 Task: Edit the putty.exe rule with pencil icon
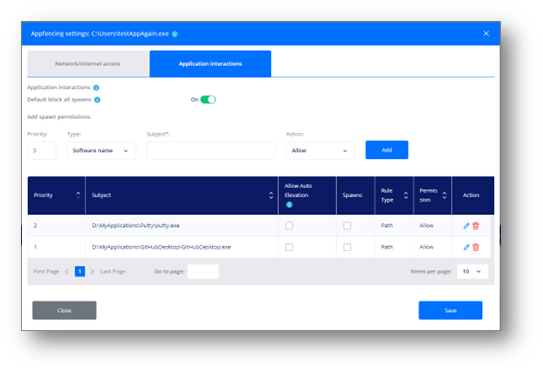466,226
